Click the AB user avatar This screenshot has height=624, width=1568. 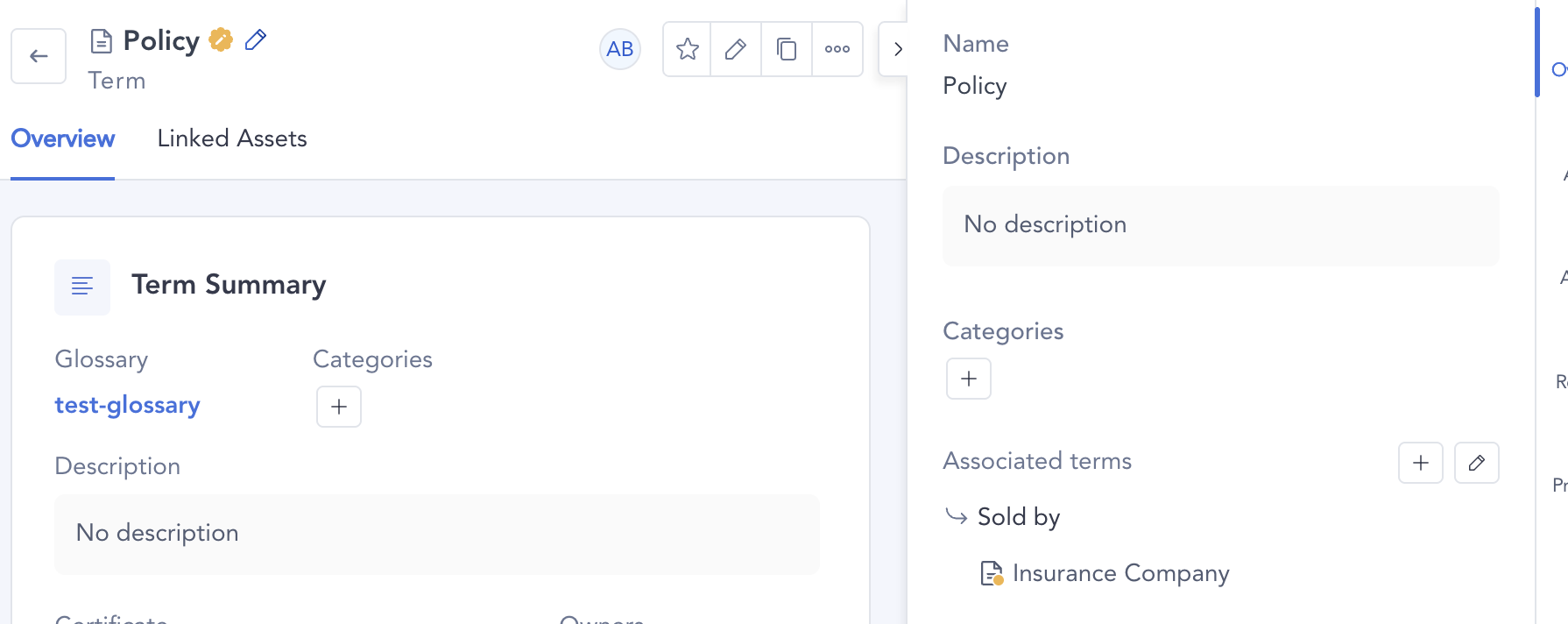[620, 49]
